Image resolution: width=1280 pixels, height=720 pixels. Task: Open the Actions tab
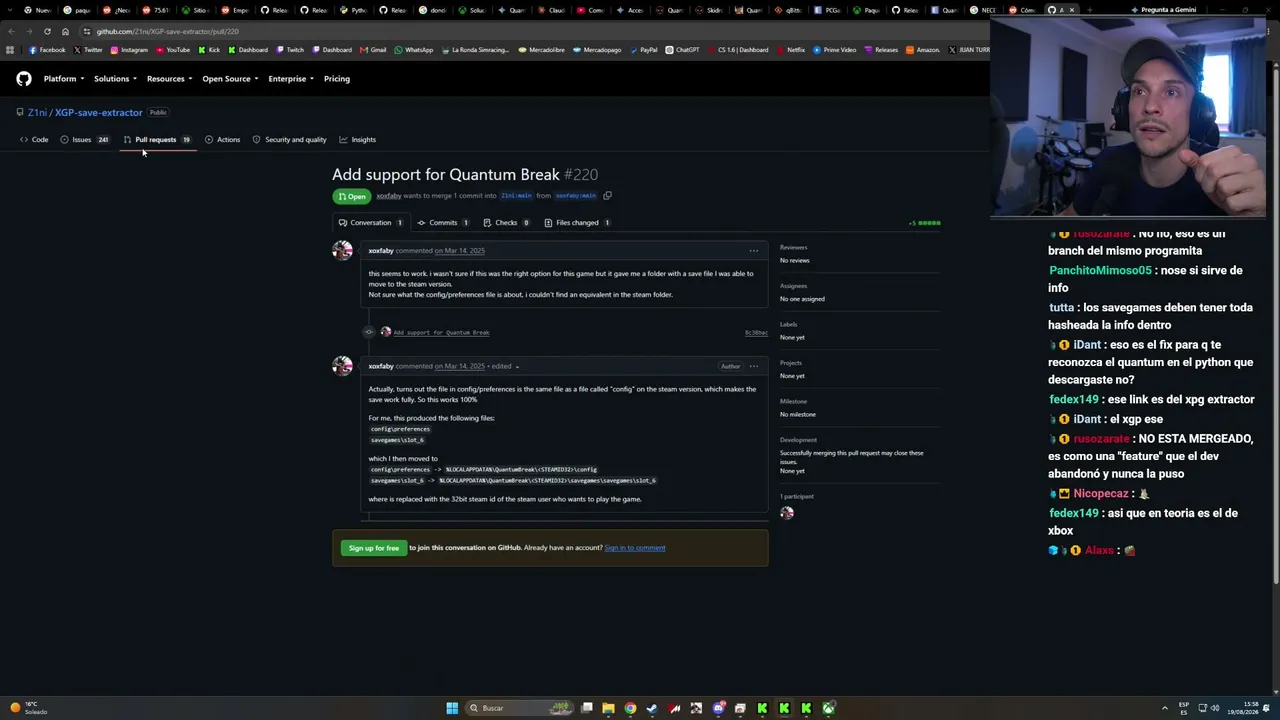[223, 140]
